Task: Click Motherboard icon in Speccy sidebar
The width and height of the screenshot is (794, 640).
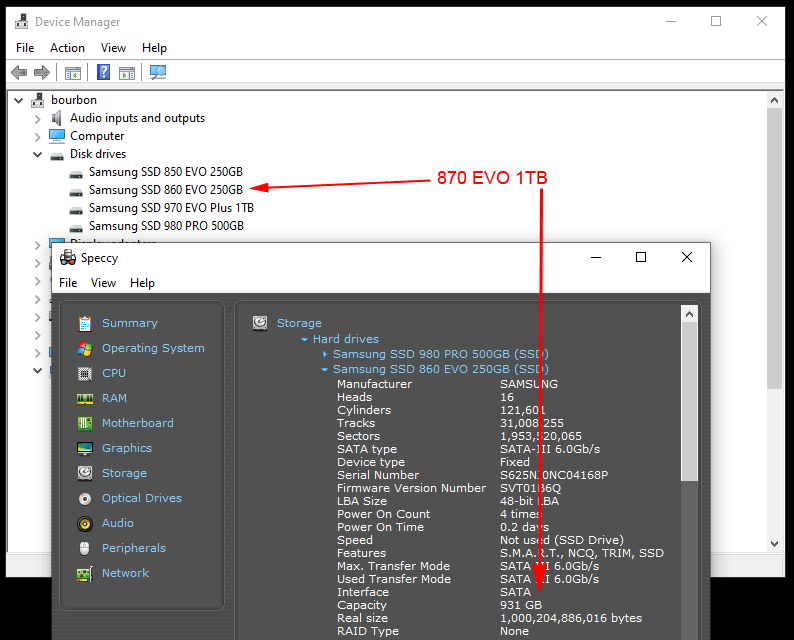Action: click(85, 423)
